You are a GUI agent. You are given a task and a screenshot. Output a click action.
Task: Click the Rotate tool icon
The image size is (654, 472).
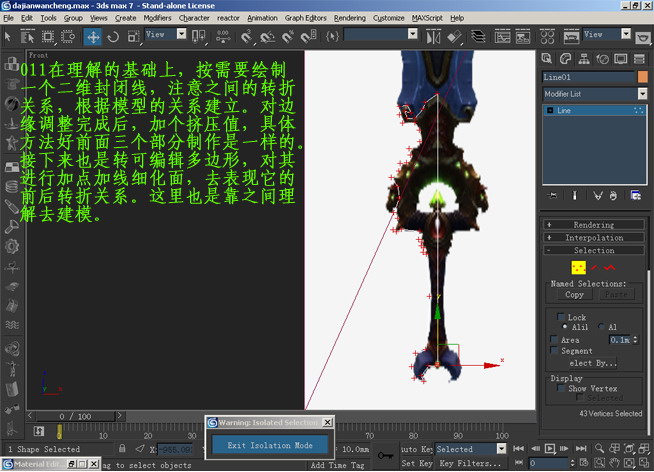113,36
